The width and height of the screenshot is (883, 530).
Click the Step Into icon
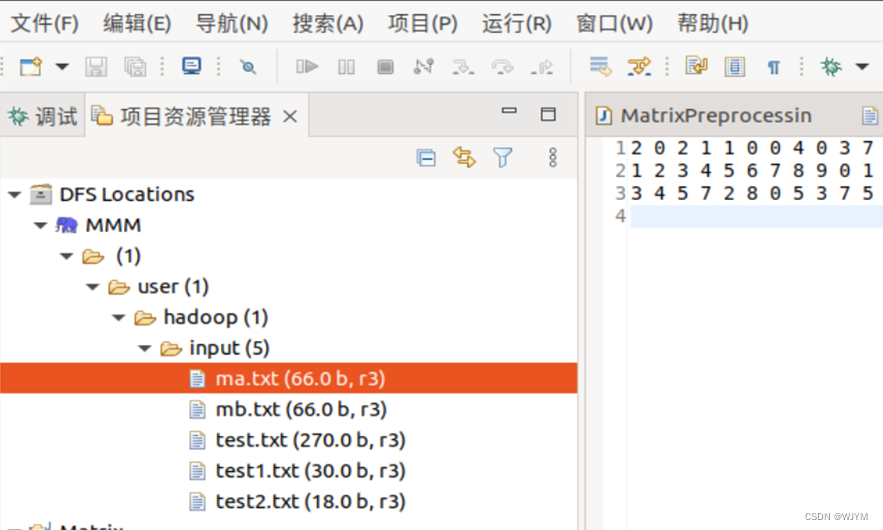(x=463, y=67)
